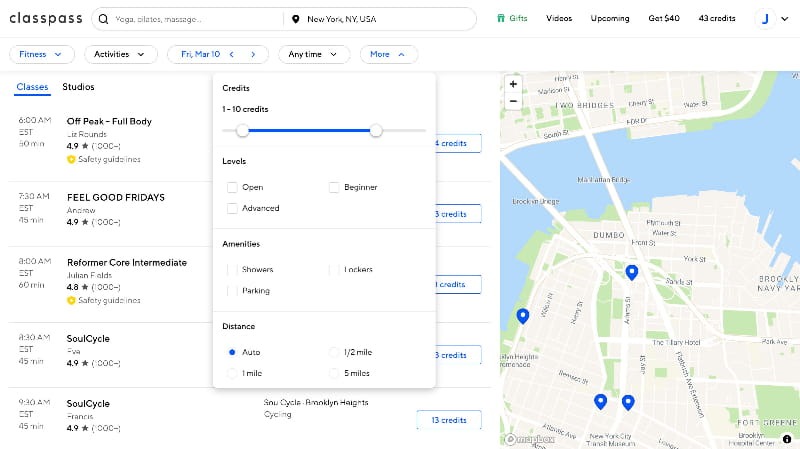Check the Beginner level checkbox
Image resolution: width=800 pixels, height=449 pixels.
pyautogui.click(x=334, y=187)
